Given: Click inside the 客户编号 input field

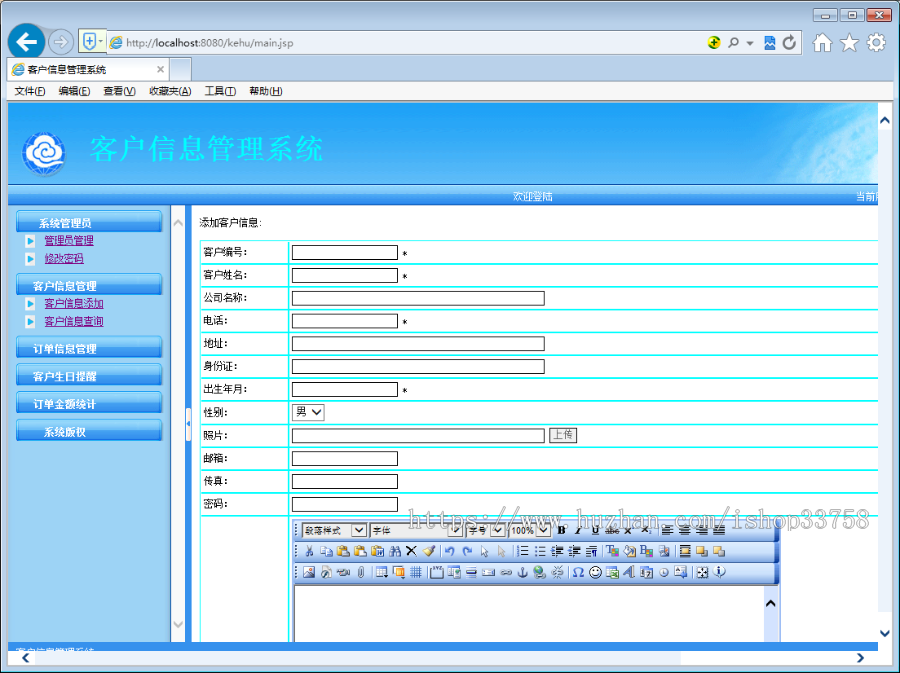Looking at the screenshot, I should point(344,252).
